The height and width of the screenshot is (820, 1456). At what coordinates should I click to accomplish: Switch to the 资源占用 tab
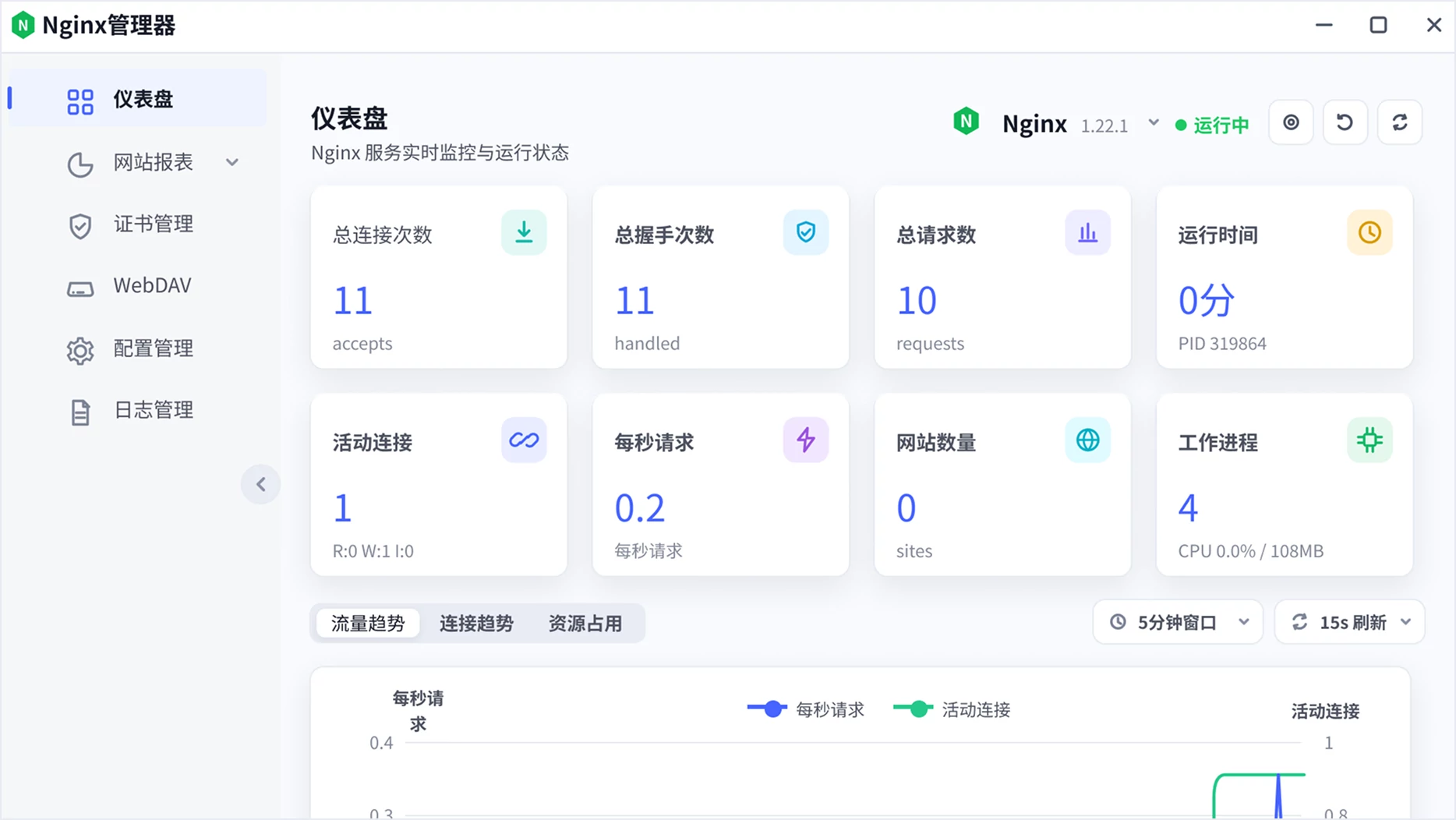click(x=585, y=624)
